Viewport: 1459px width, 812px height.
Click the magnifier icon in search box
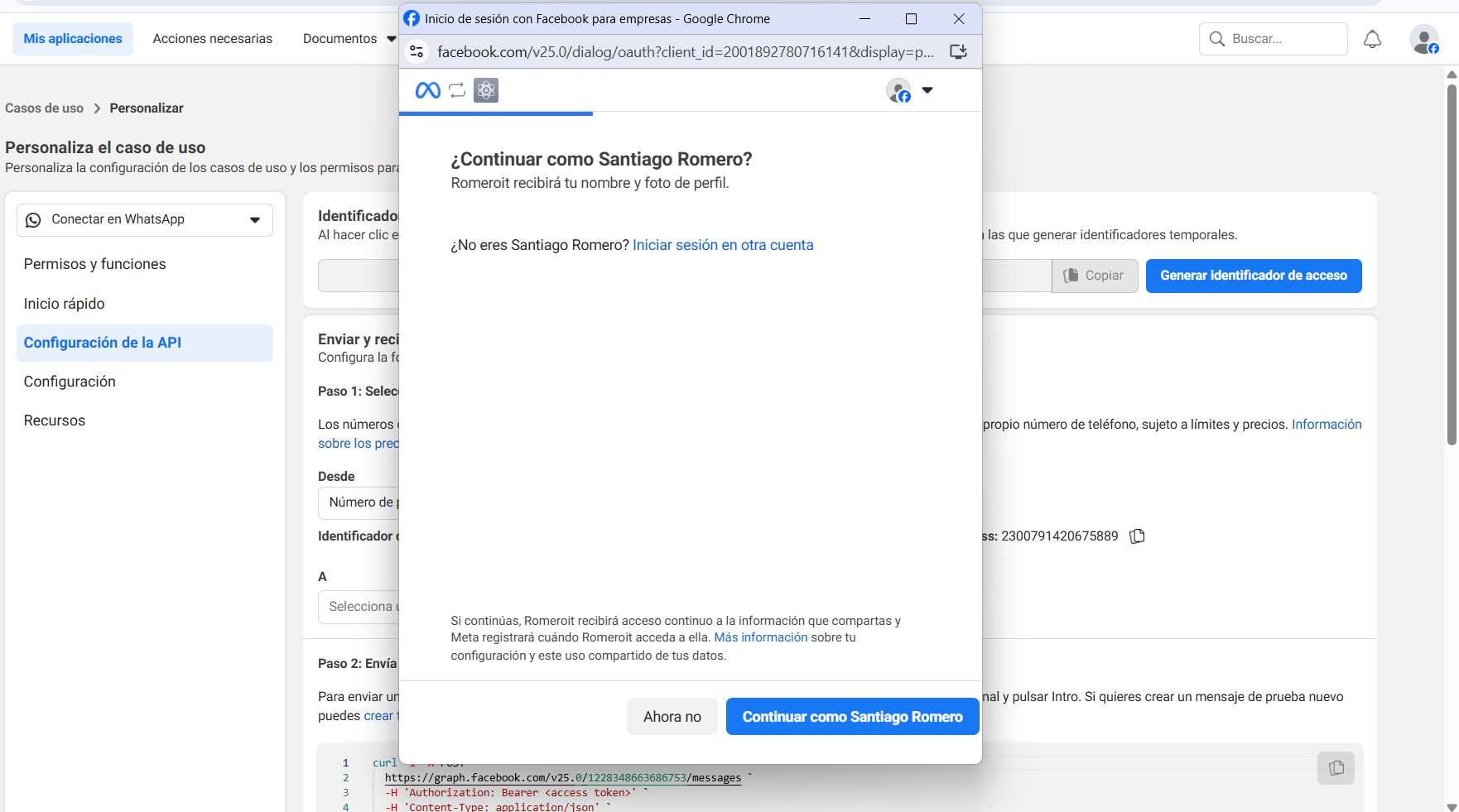tap(1216, 39)
